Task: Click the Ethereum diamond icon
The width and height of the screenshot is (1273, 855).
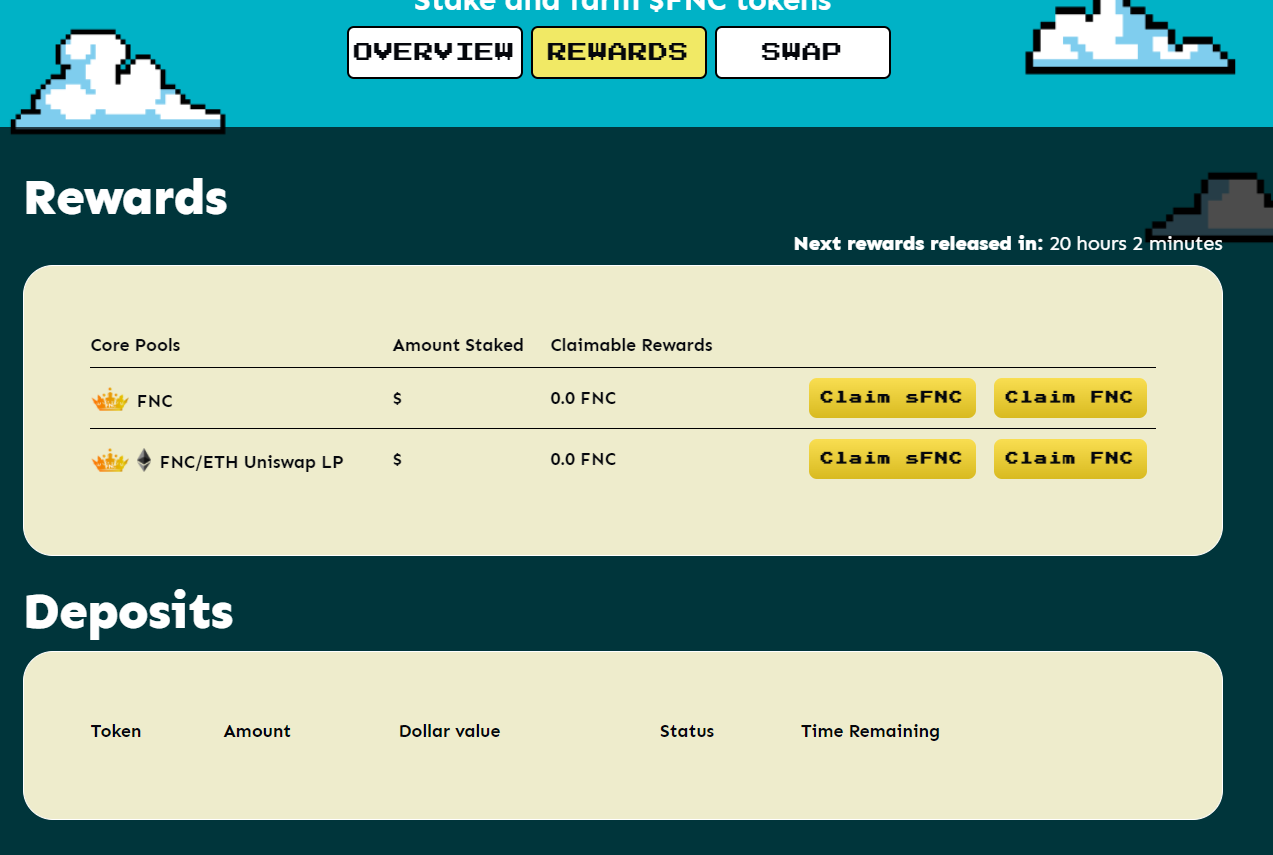Action: pyautogui.click(x=144, y=461)
